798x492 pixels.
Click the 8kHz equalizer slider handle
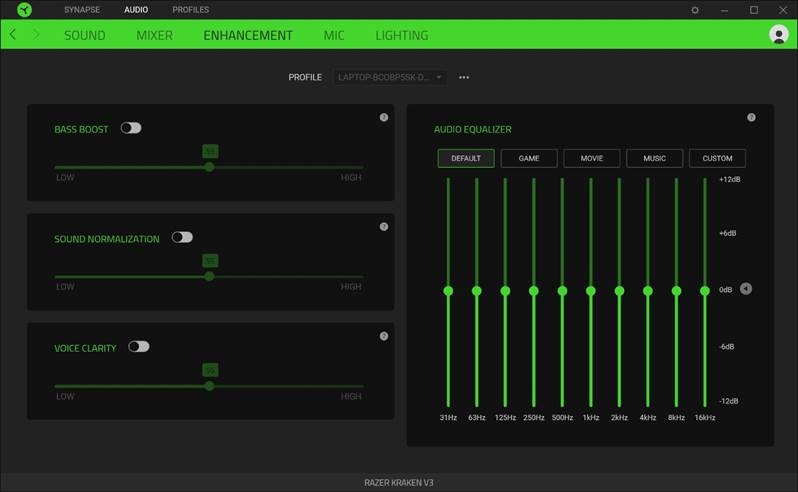676,291
